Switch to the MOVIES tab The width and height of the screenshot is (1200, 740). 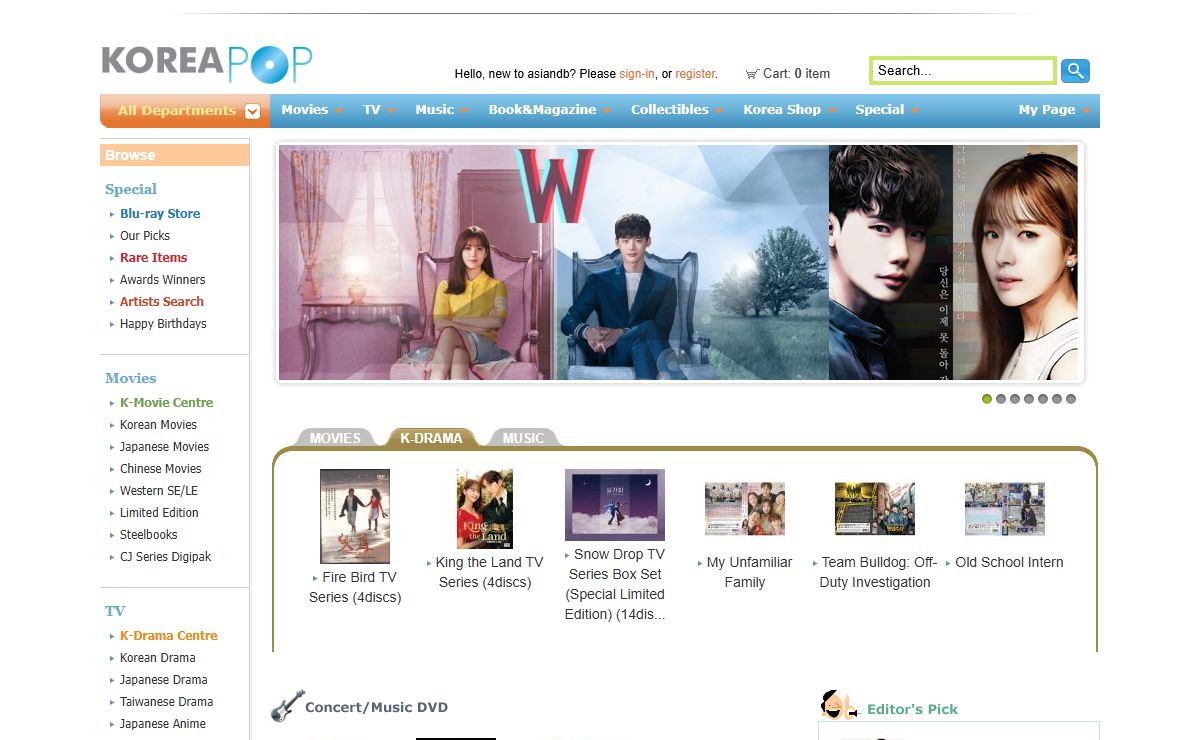point(335,438)
